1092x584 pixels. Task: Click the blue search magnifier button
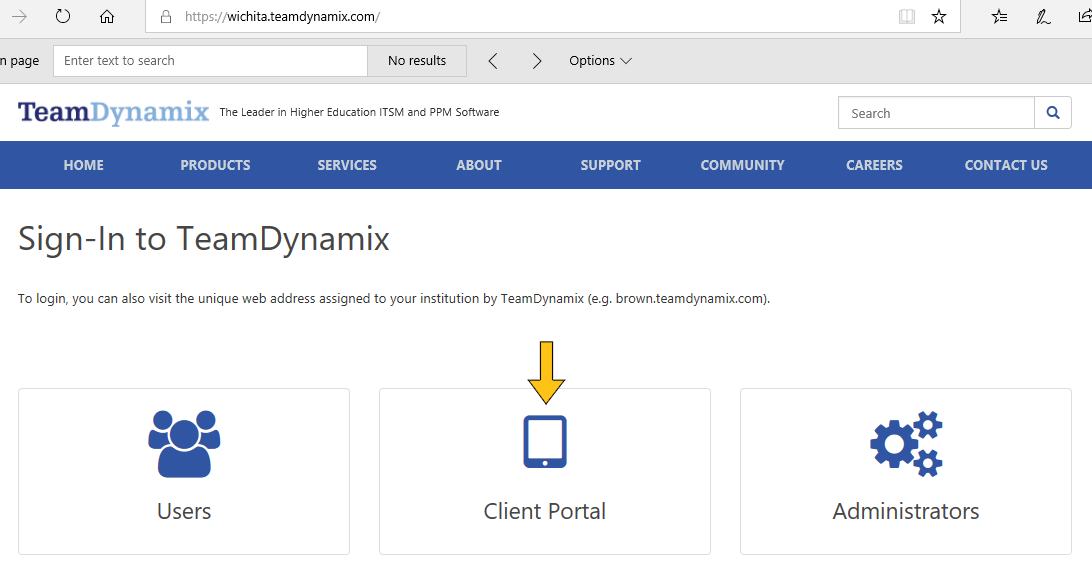pos(1053,113)
